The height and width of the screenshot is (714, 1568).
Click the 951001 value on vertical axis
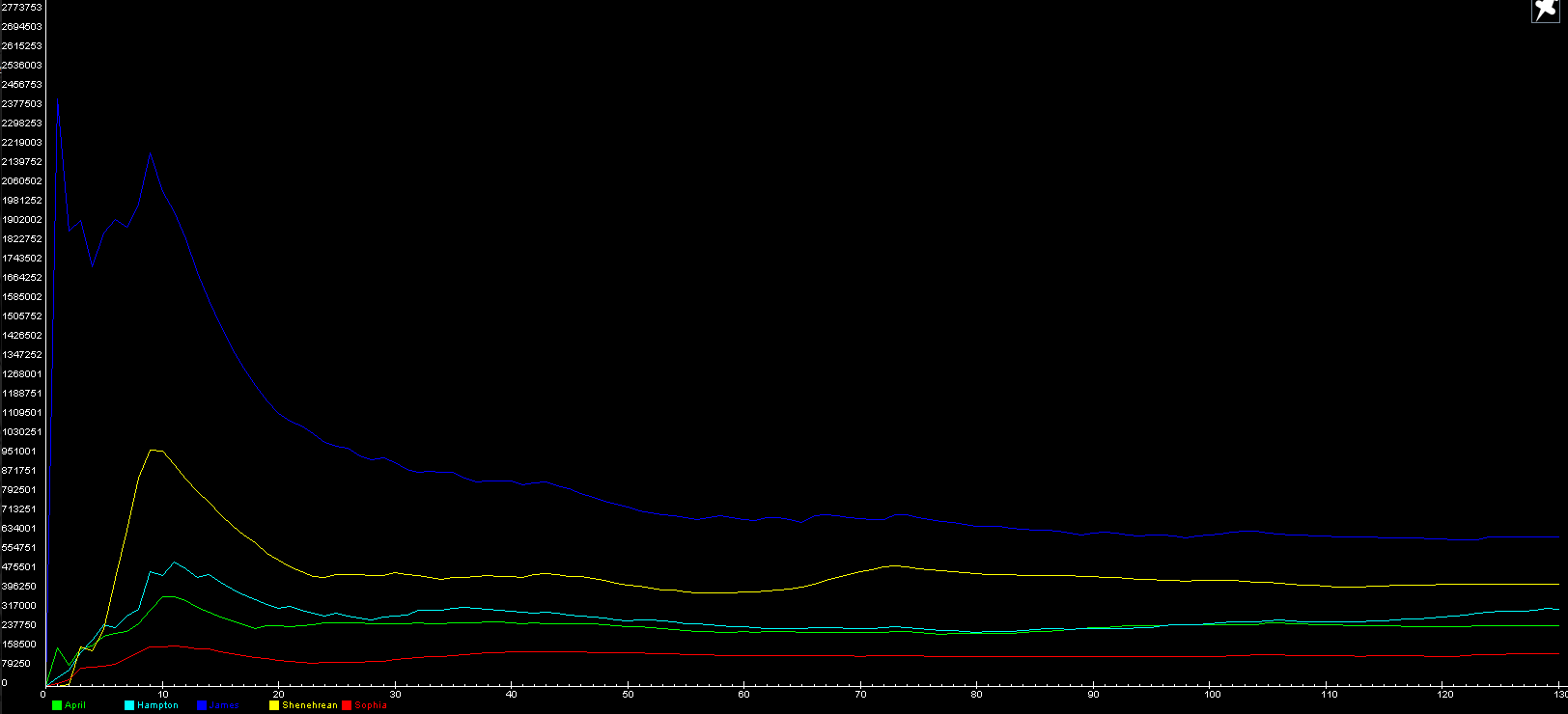(x=19, y=452)
